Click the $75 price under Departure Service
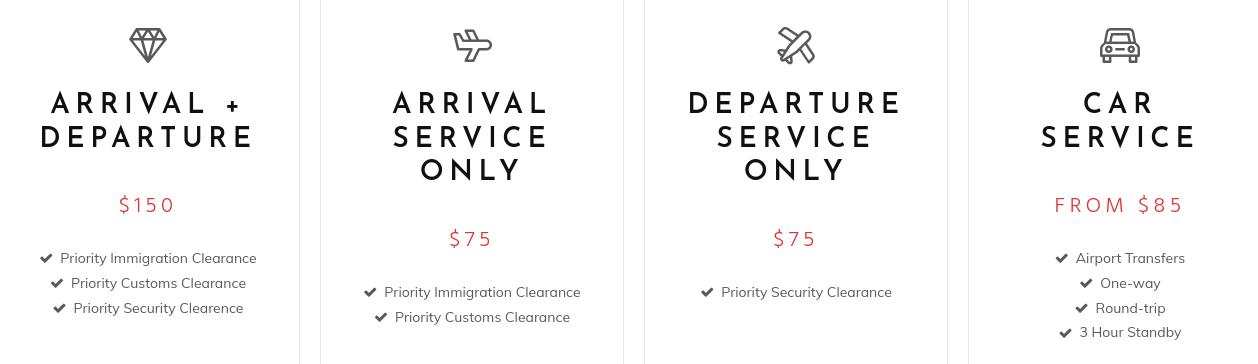The height and width of the screenshot is (364, 1258). pyautogui.click(x=796, y=240)
